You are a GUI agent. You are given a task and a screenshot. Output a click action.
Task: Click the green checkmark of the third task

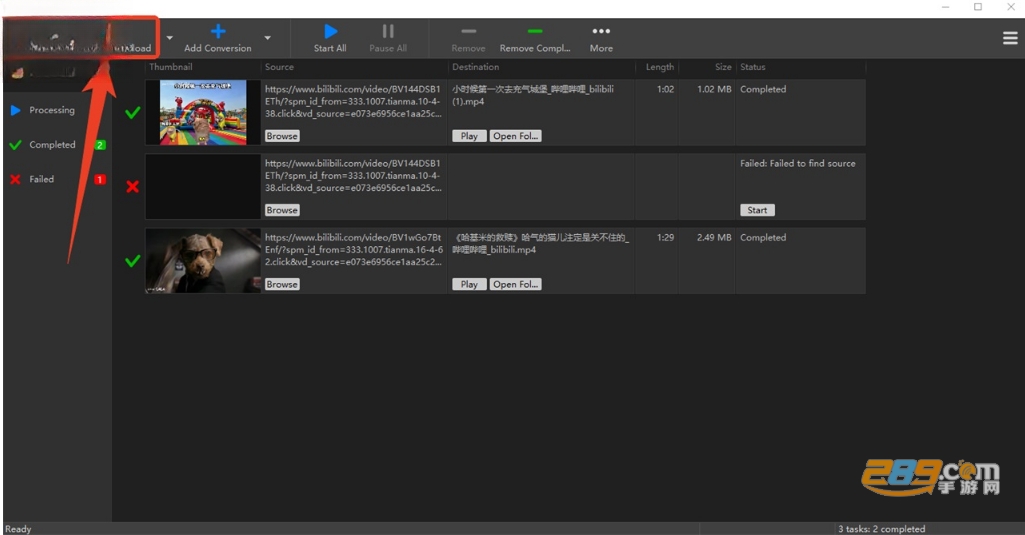(x=133, y=261)
